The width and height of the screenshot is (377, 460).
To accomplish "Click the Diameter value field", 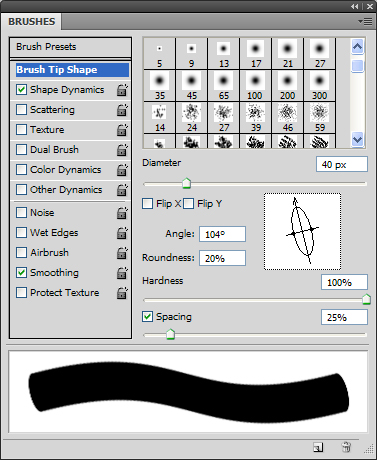I will tap(342, 165).
